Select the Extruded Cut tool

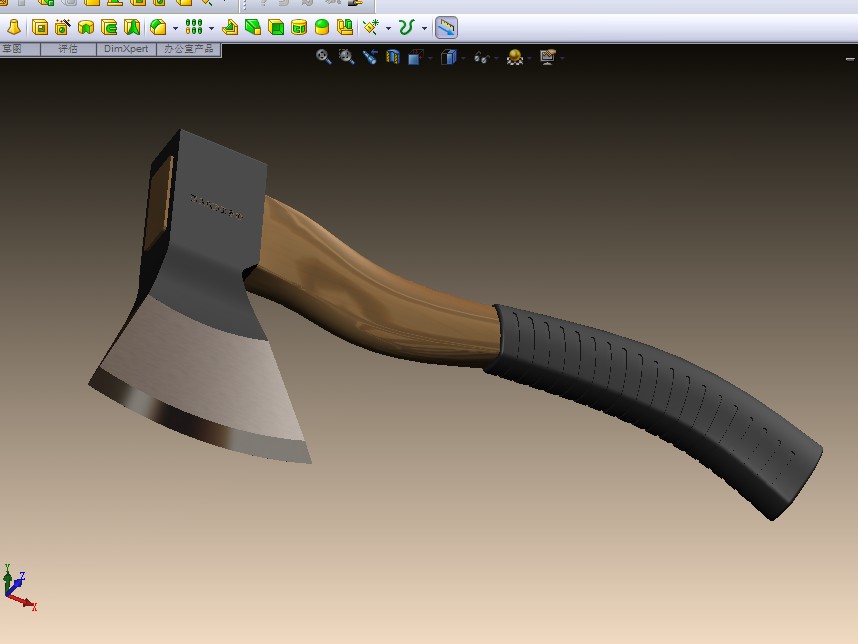40,27
